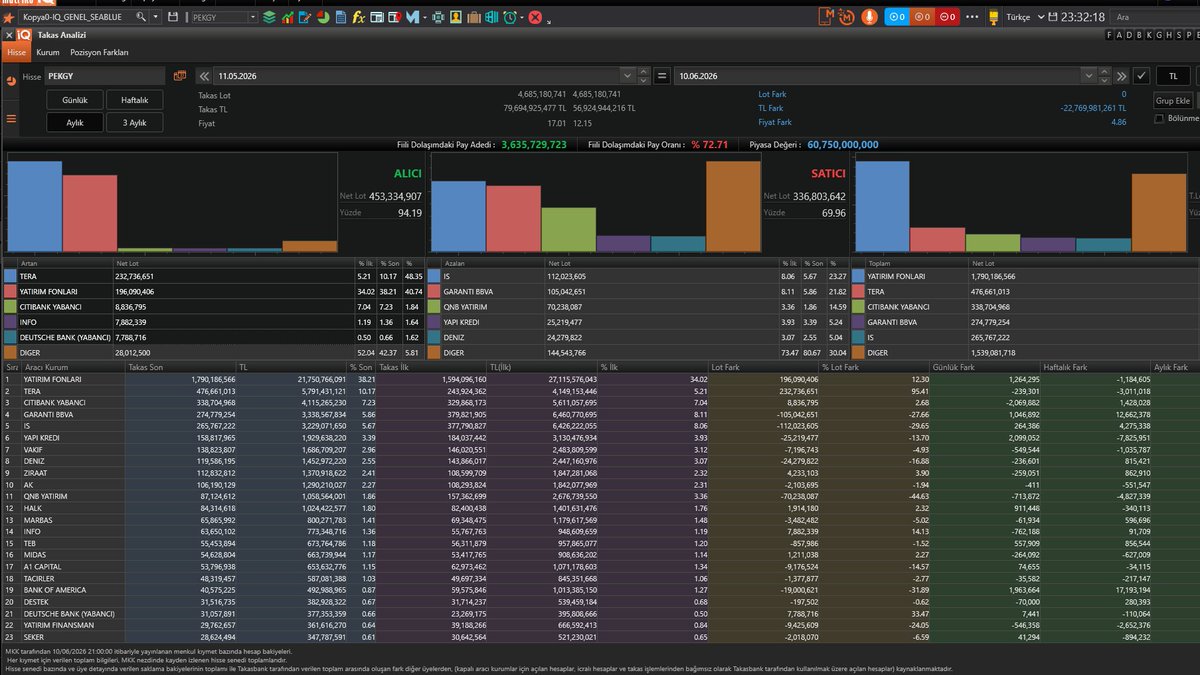Open the orange hamburger menu sidebar icon
1200x675 pixels.
click(10, 118)
